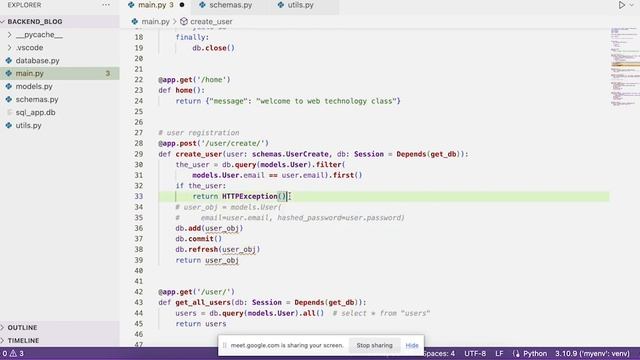
Task: Click the problems badge 3 on main.py row
Action: tap(108, 73)
